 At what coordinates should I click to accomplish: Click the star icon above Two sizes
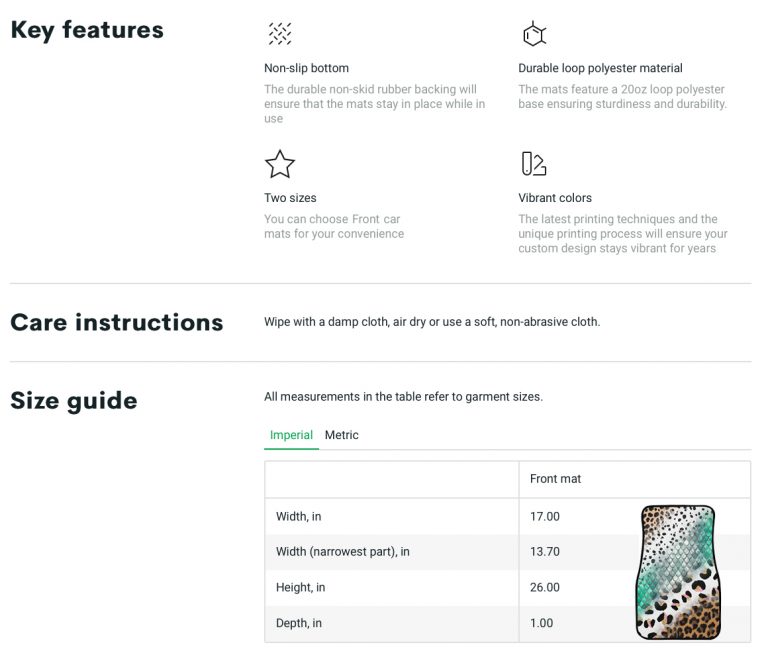[x=280, y=164]
